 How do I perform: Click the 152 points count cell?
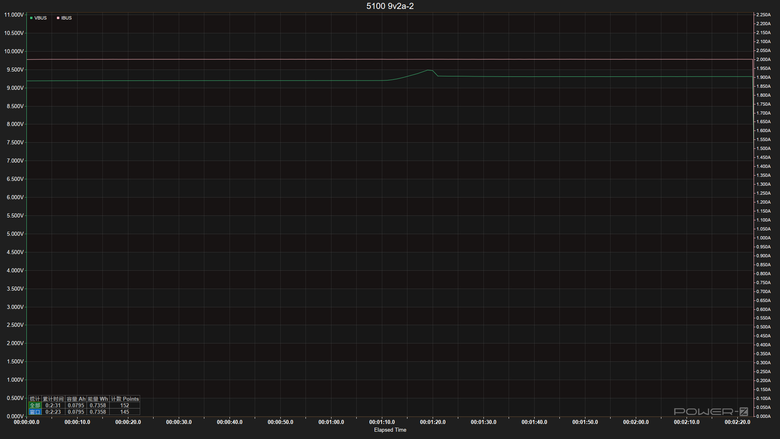point(124,405)
